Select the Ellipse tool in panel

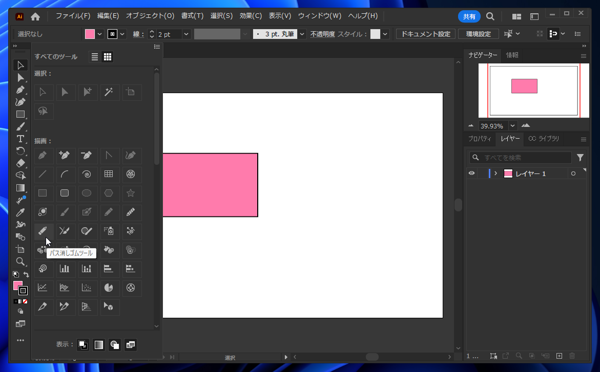click(87, 193)
